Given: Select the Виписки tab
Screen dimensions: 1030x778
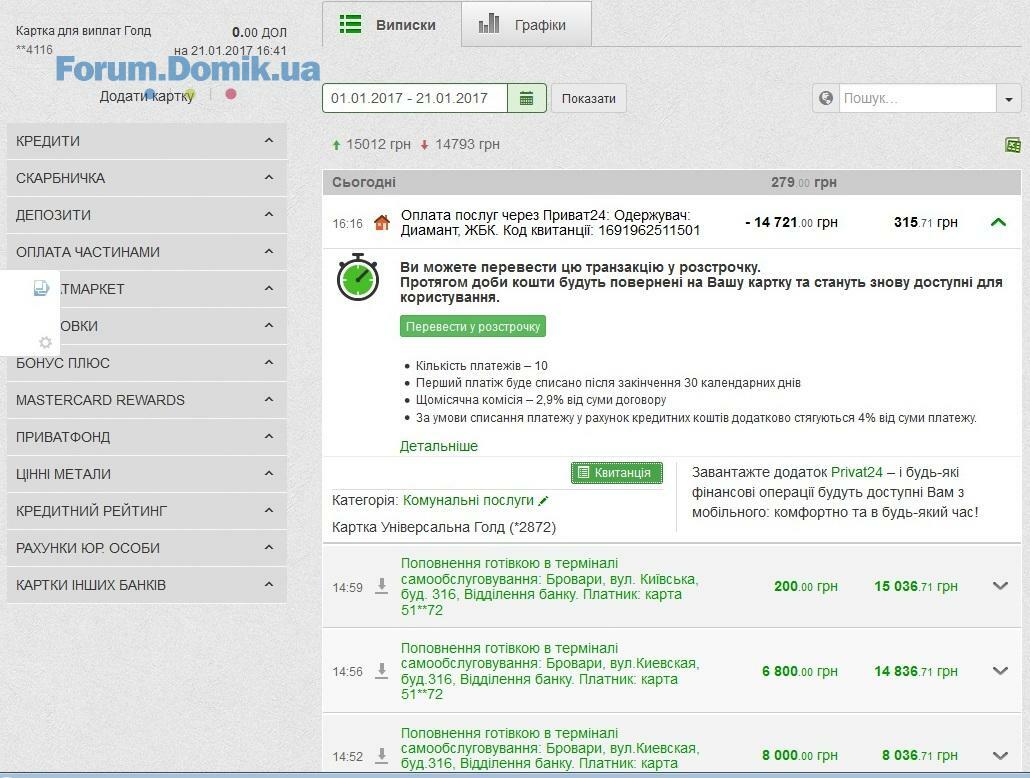Looking at the screenshot, I should (391, 25).
